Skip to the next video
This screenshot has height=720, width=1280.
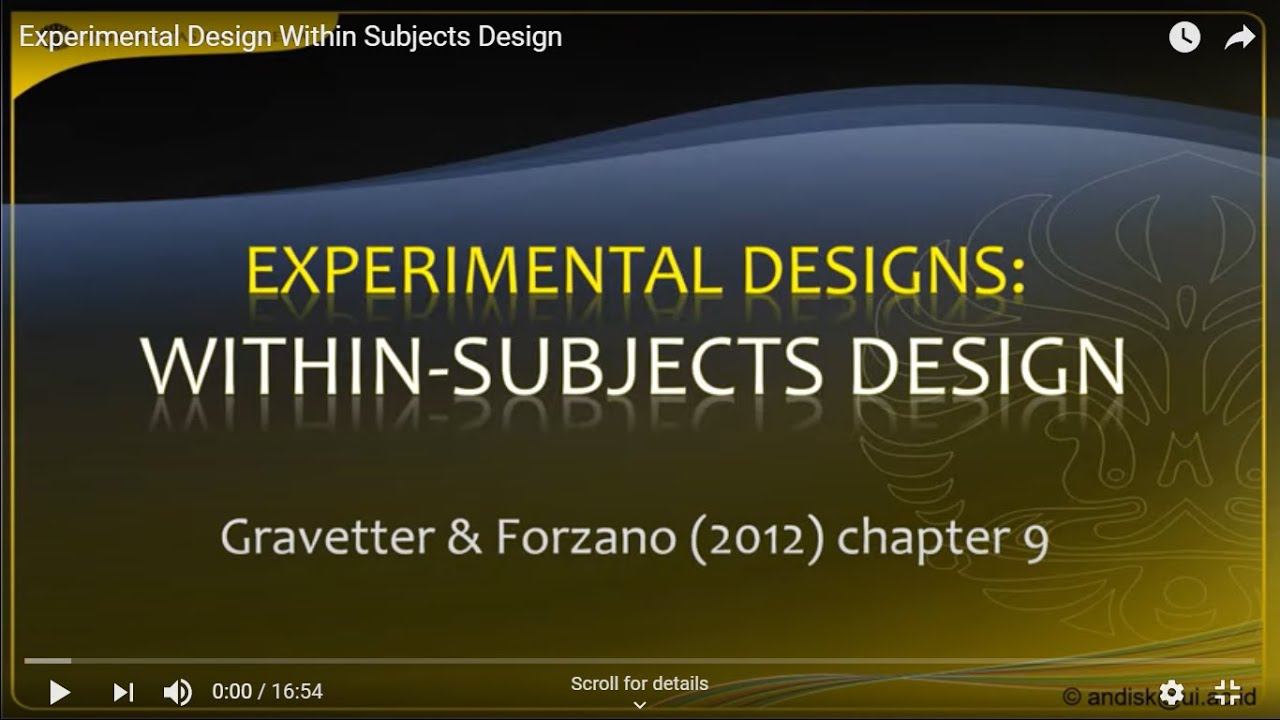[x=123, y=692]
